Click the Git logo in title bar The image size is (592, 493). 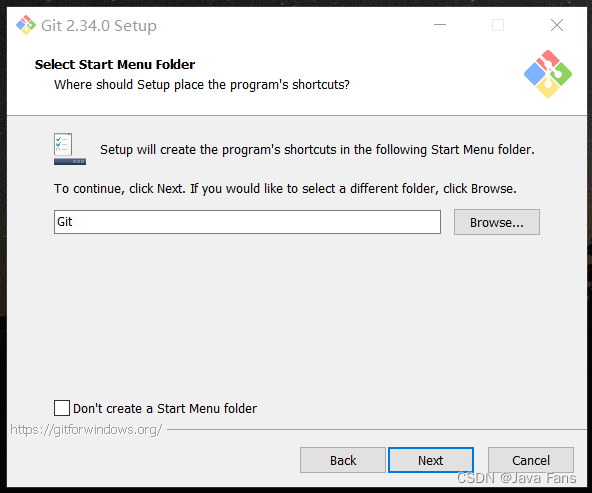pyautogui.click(x=26, y=25)
